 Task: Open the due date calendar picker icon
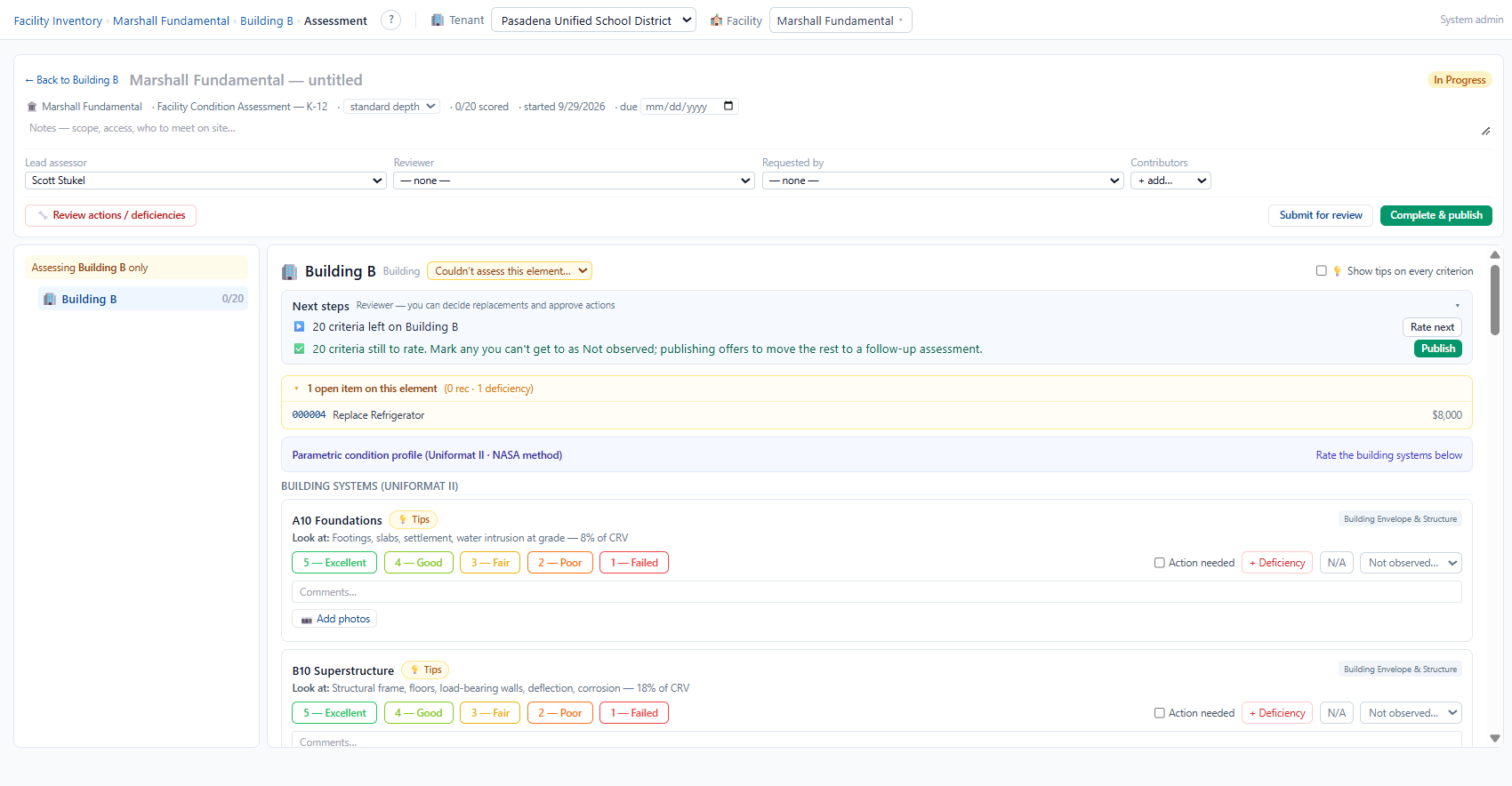(728, 106)
